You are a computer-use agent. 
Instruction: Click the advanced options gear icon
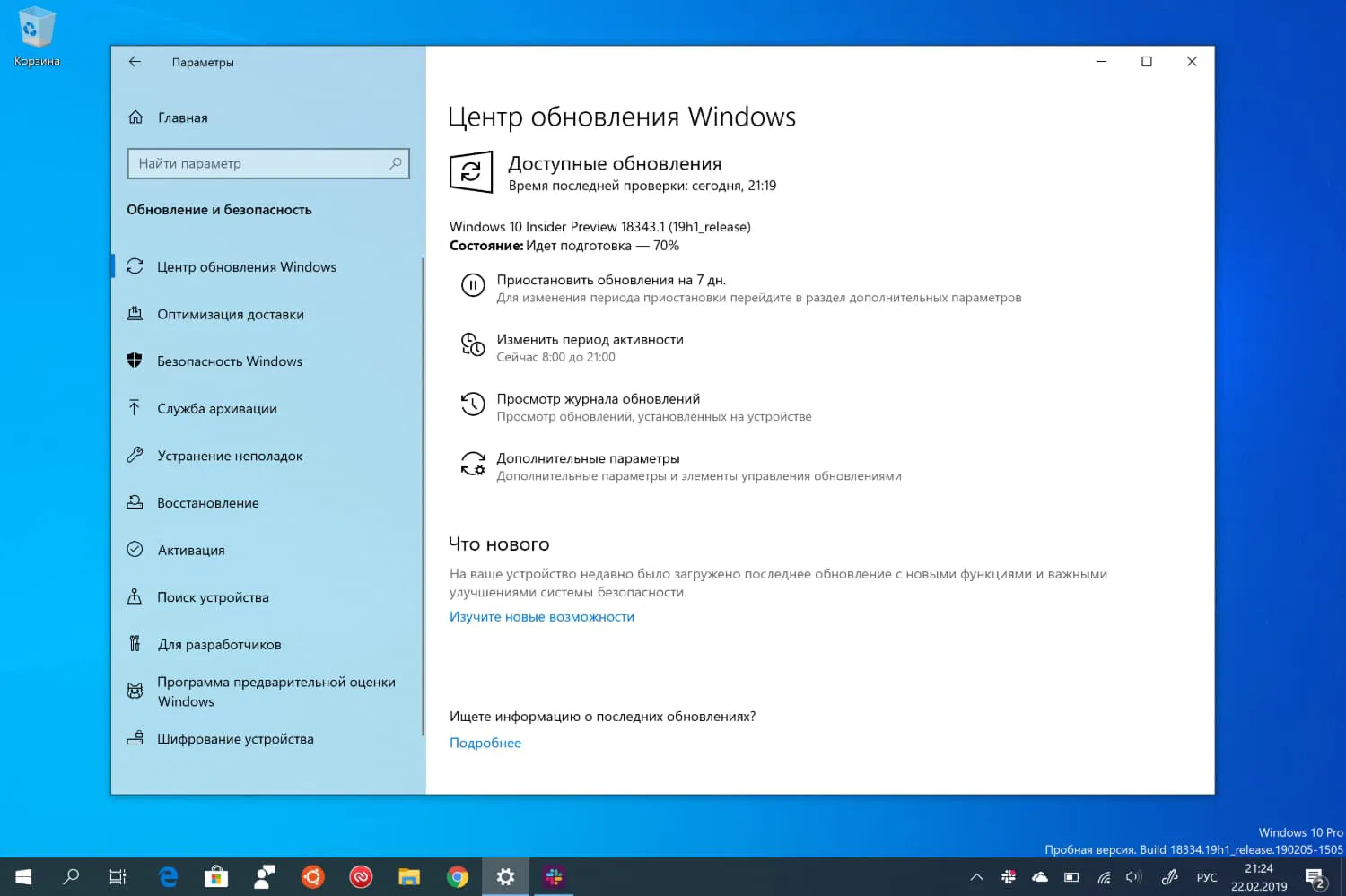pos(473,465)
